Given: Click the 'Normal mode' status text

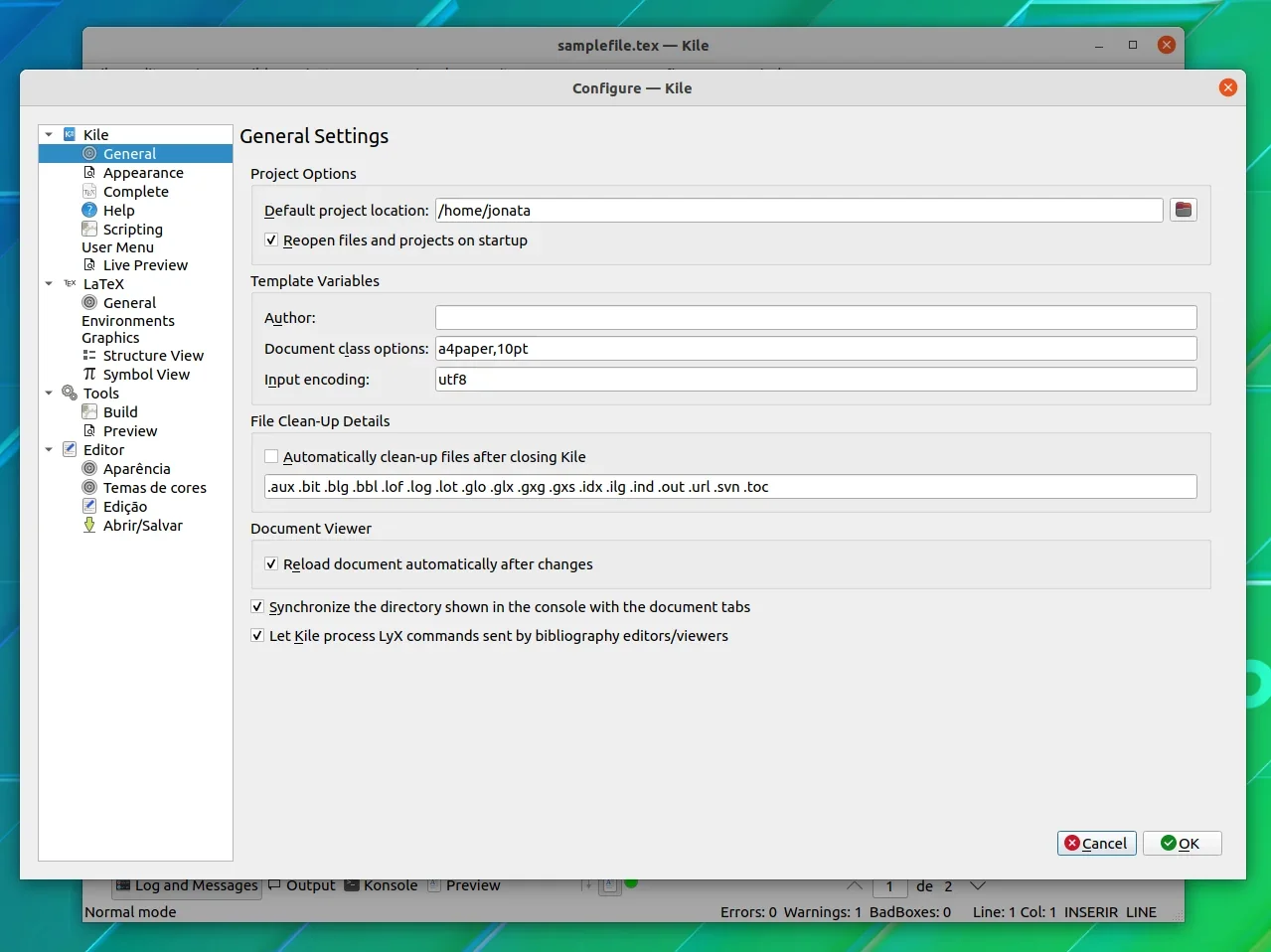Looking at the screenshot, I should click(x=130, y=912).
